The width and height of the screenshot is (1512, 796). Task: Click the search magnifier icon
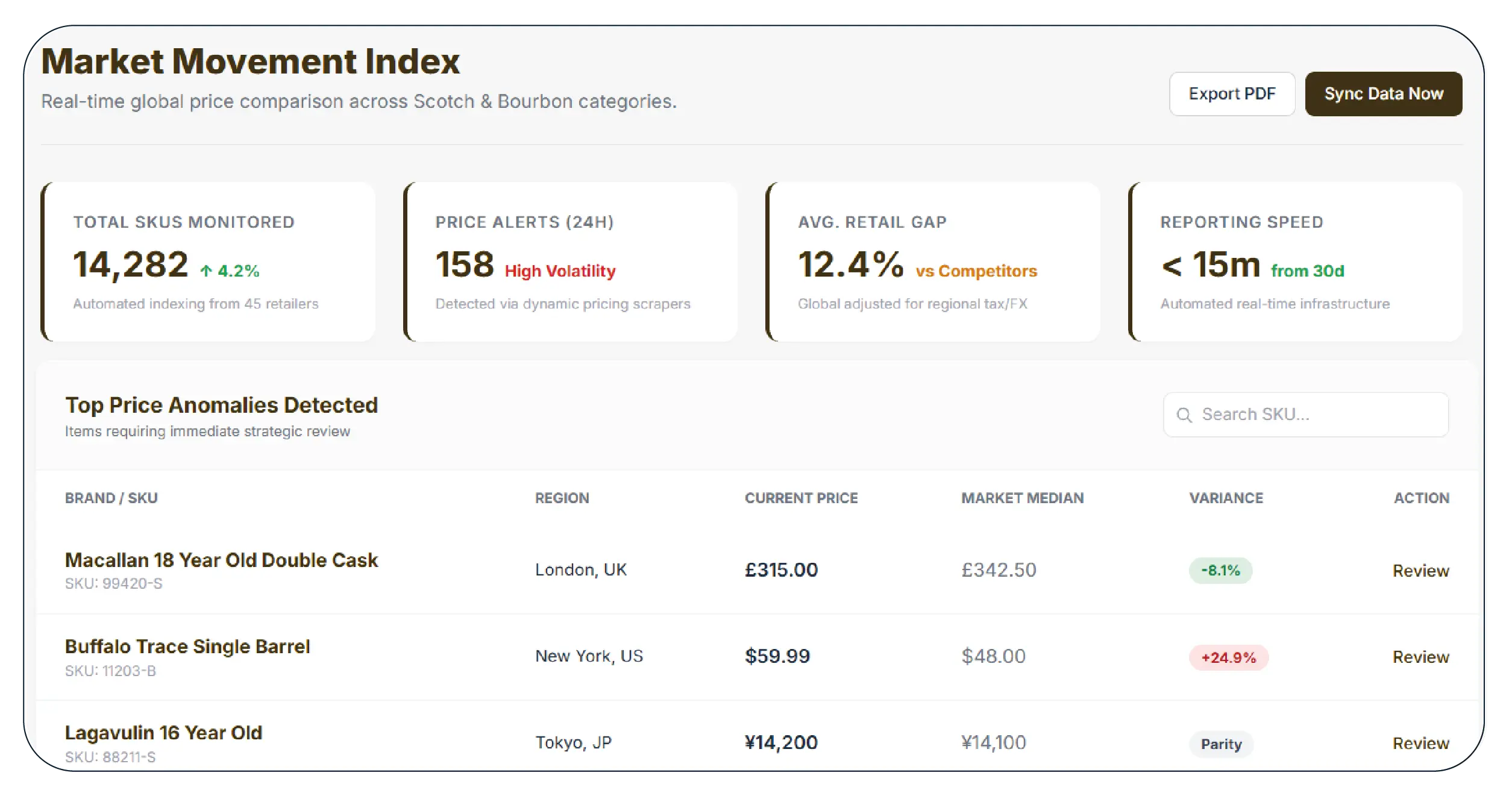(x=1184, y=415)
